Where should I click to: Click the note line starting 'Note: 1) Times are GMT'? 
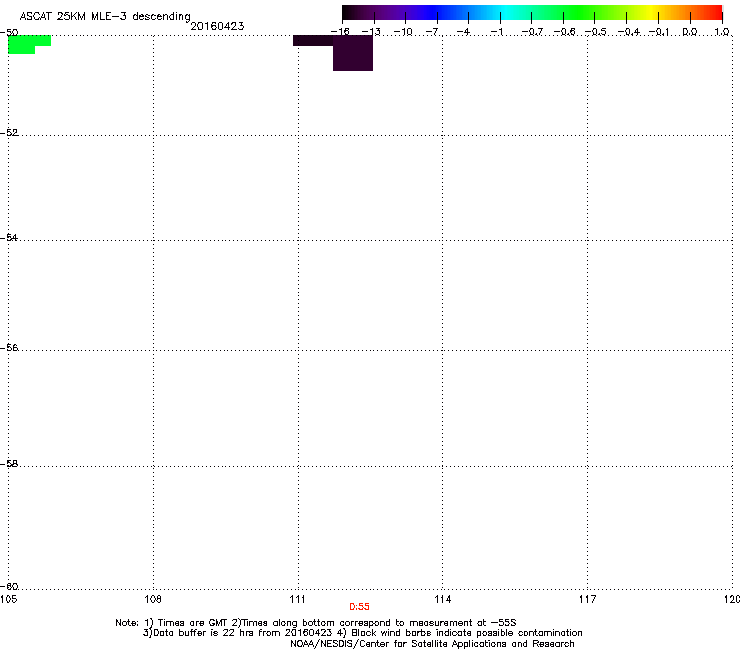(x=316, y=623)
